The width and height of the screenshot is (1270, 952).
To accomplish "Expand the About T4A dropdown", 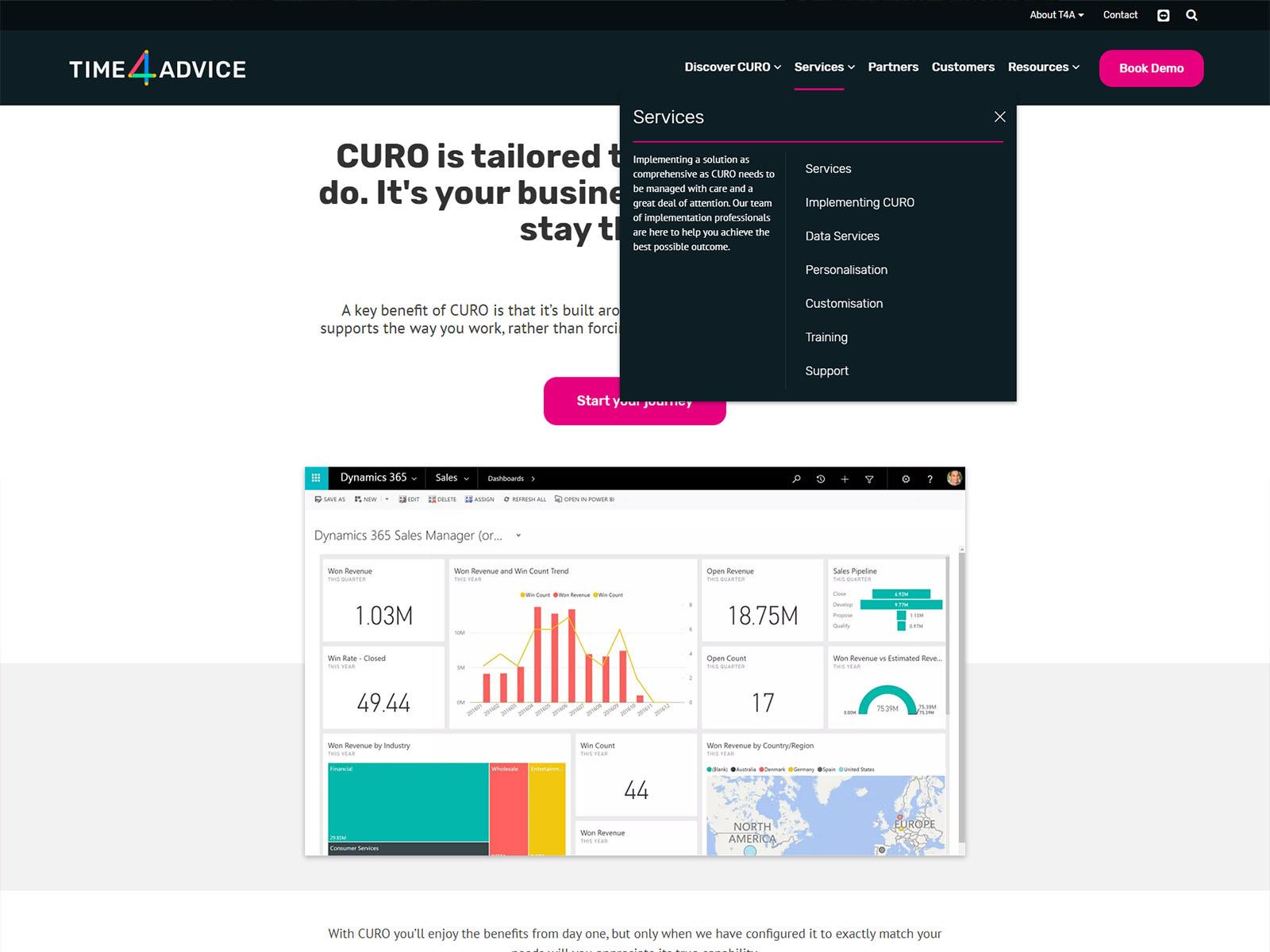I will [x=1056, y=15].
